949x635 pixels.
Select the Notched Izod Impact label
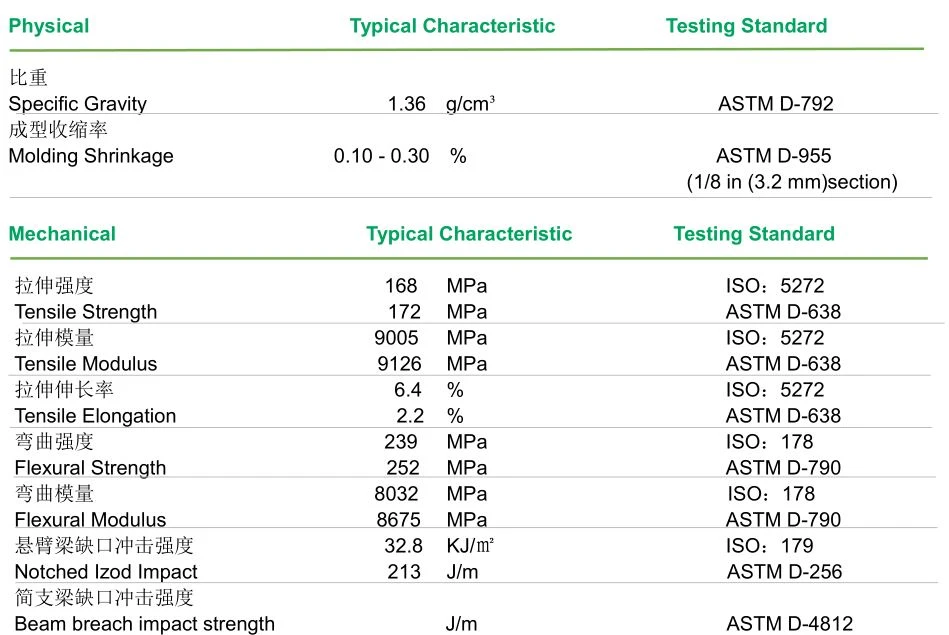click(x=106, y=572)
